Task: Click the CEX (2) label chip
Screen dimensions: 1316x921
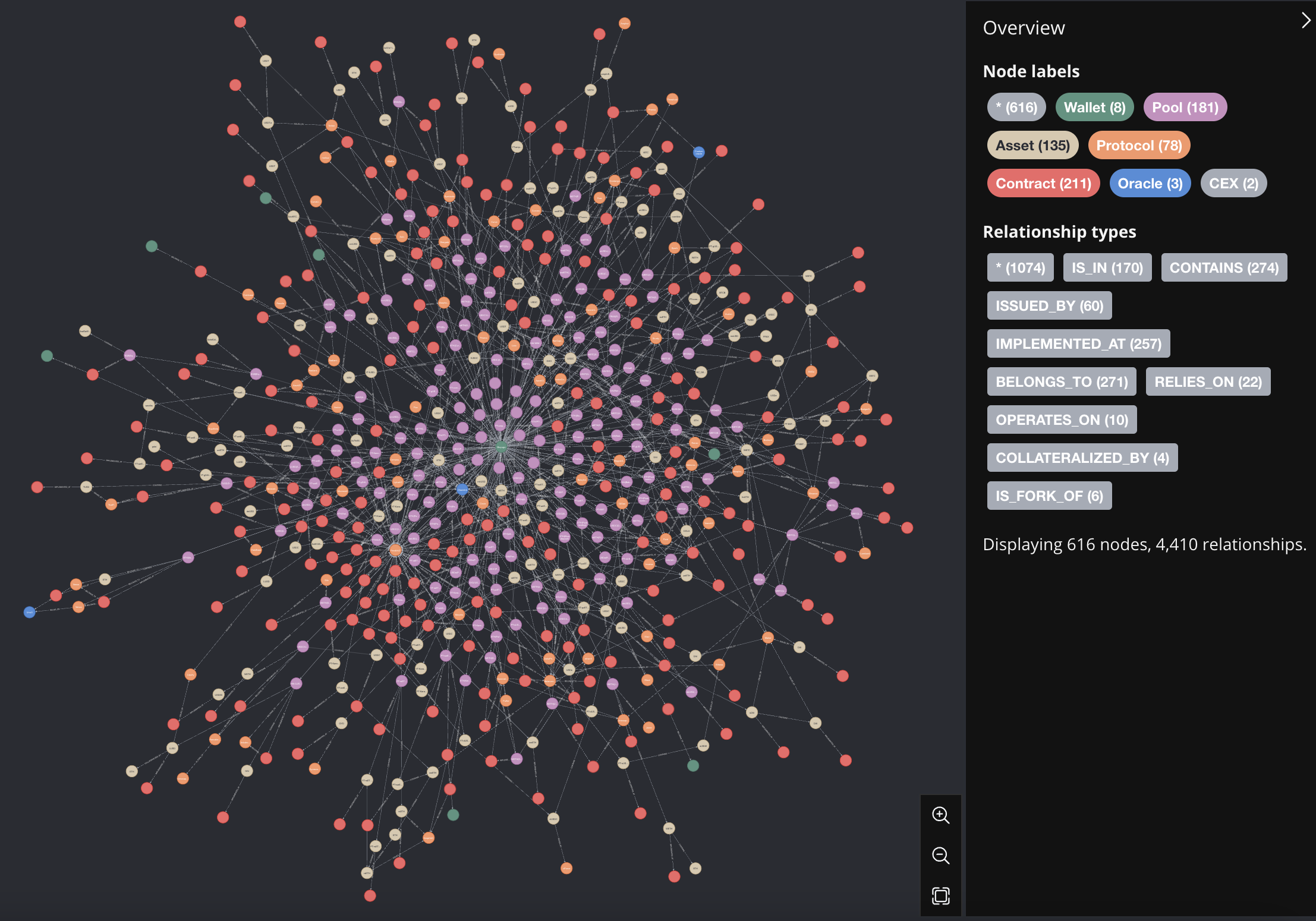Action: (x=1233, y=184)
